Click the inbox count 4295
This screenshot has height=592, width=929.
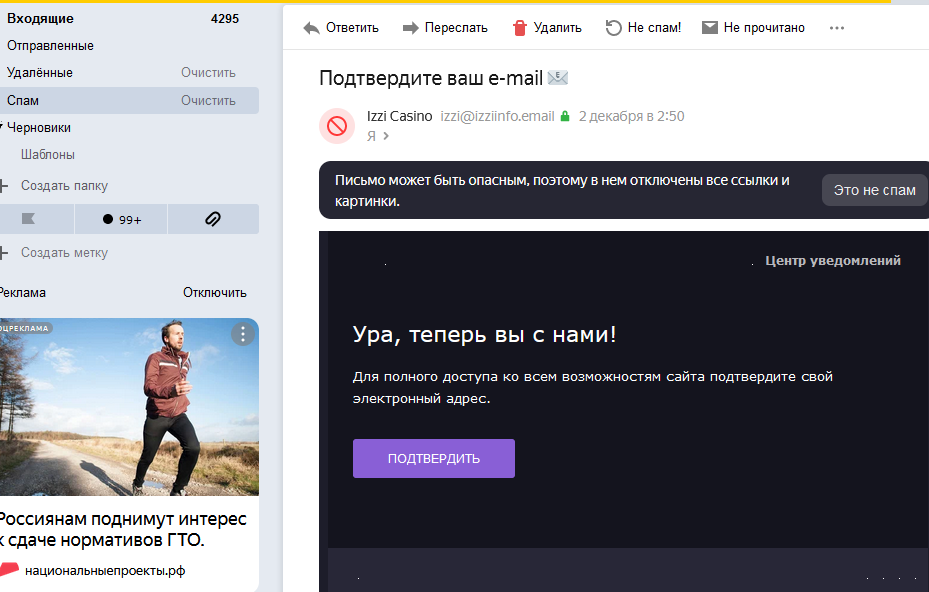click(225, 18)
